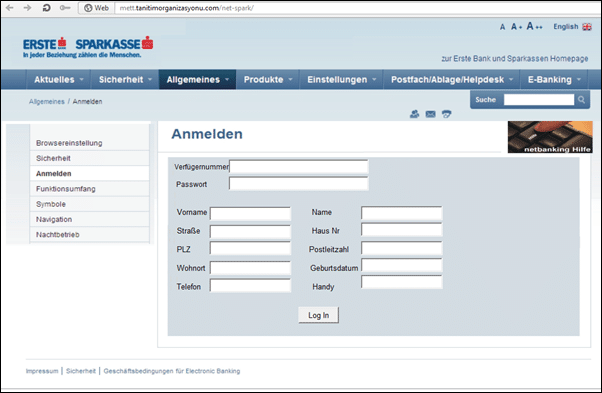Viewport: 602px width, 393px height.
Task: Click the Verfügernummer input field
Action: click(298, 167)
